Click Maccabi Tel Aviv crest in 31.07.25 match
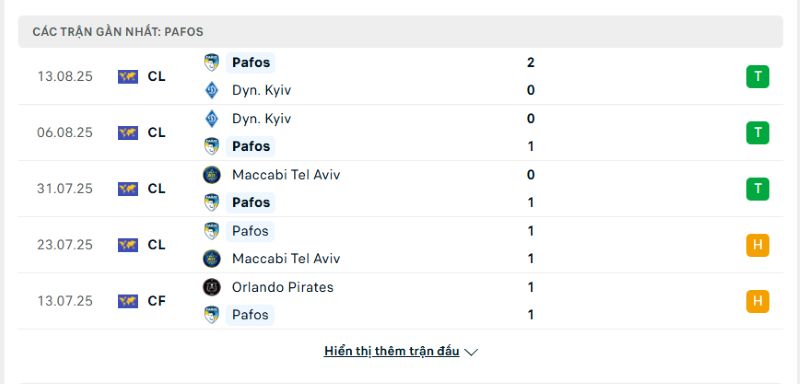This screenshot has width=800, height=384. tap(211, 175)
